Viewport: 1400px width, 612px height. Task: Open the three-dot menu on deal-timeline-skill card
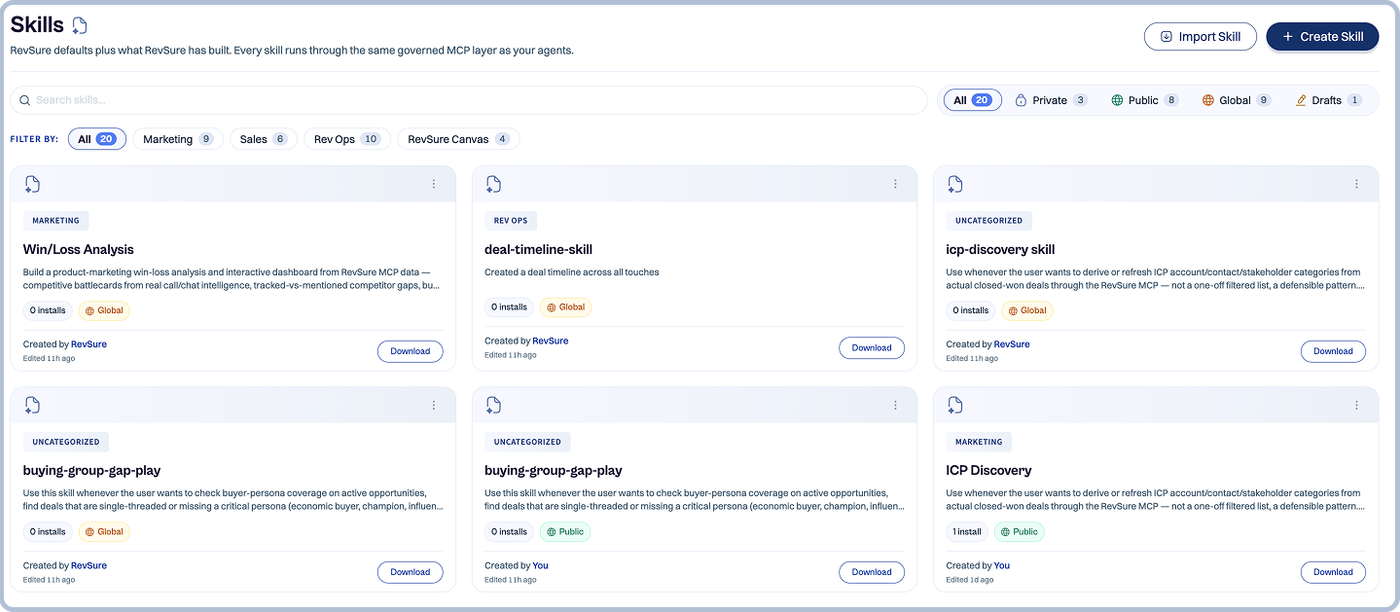point(895,184)
